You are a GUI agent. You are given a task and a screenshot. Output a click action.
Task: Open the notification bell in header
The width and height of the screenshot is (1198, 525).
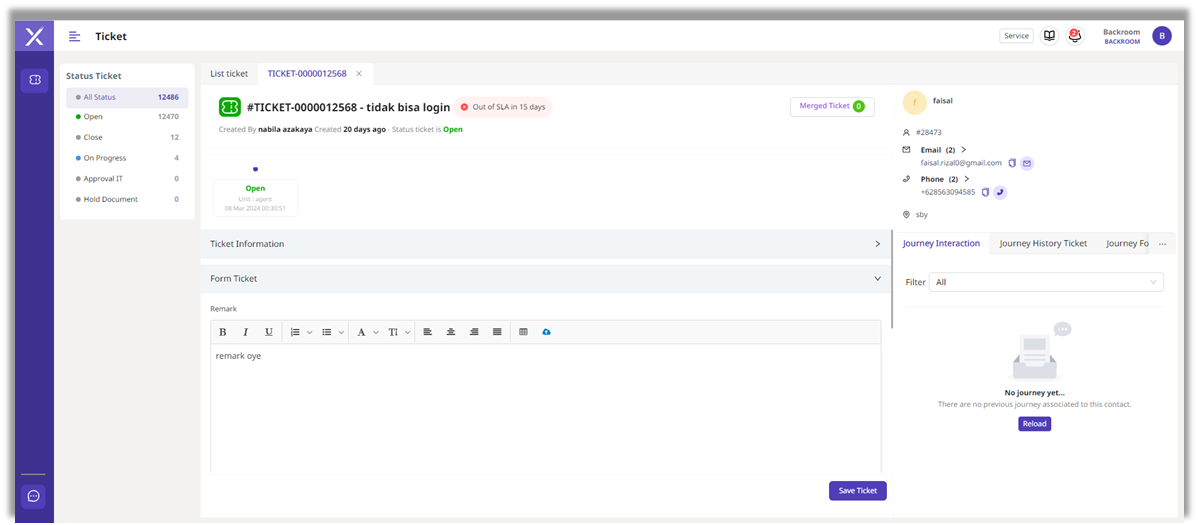1075,36
